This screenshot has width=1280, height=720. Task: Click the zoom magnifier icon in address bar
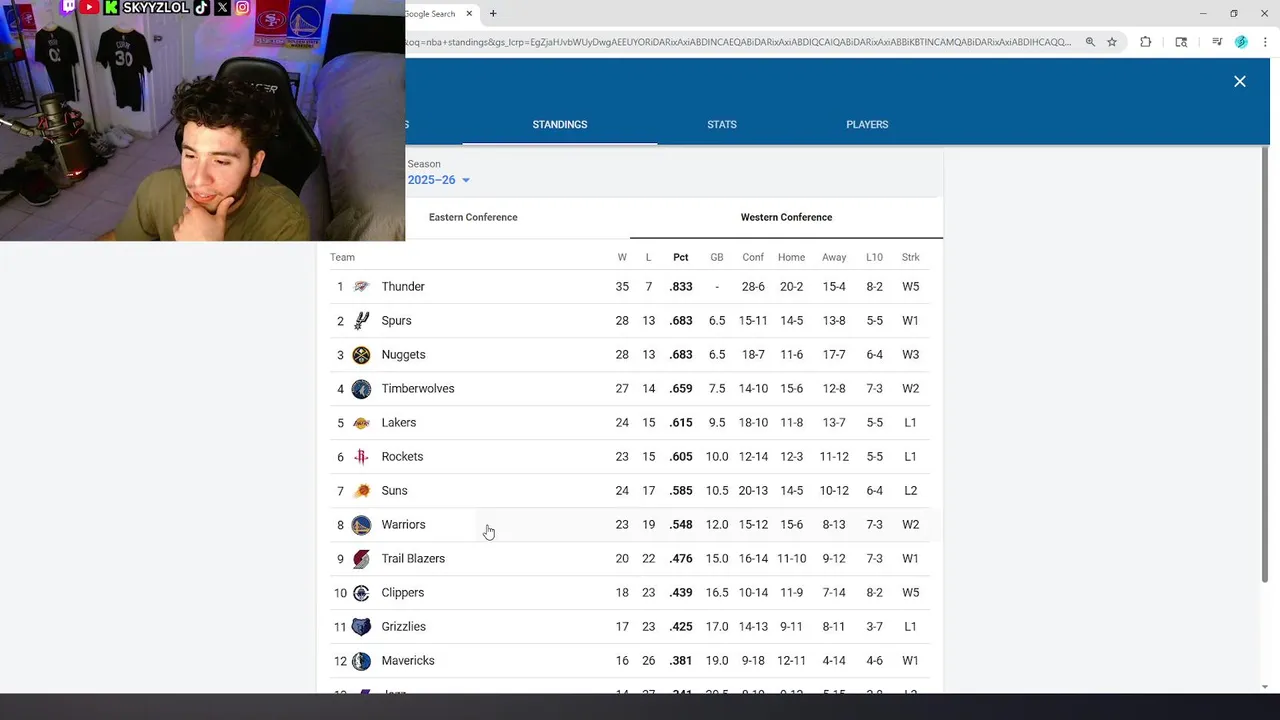point(1090,42)
